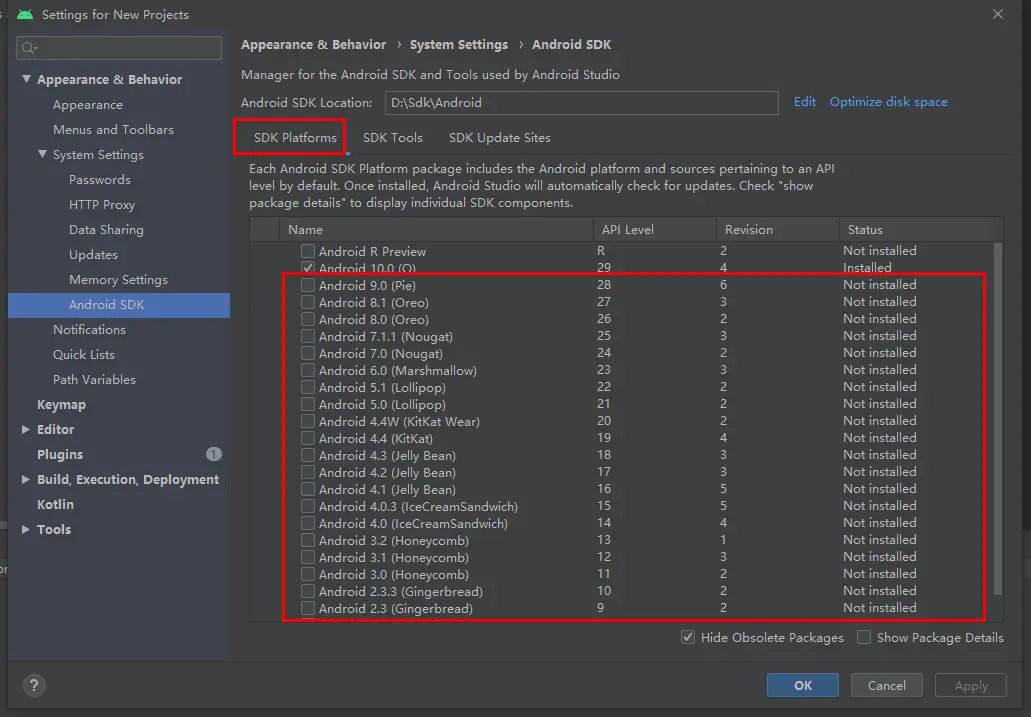Open Updates settings
1031x717 pixels.
point(93,255)
